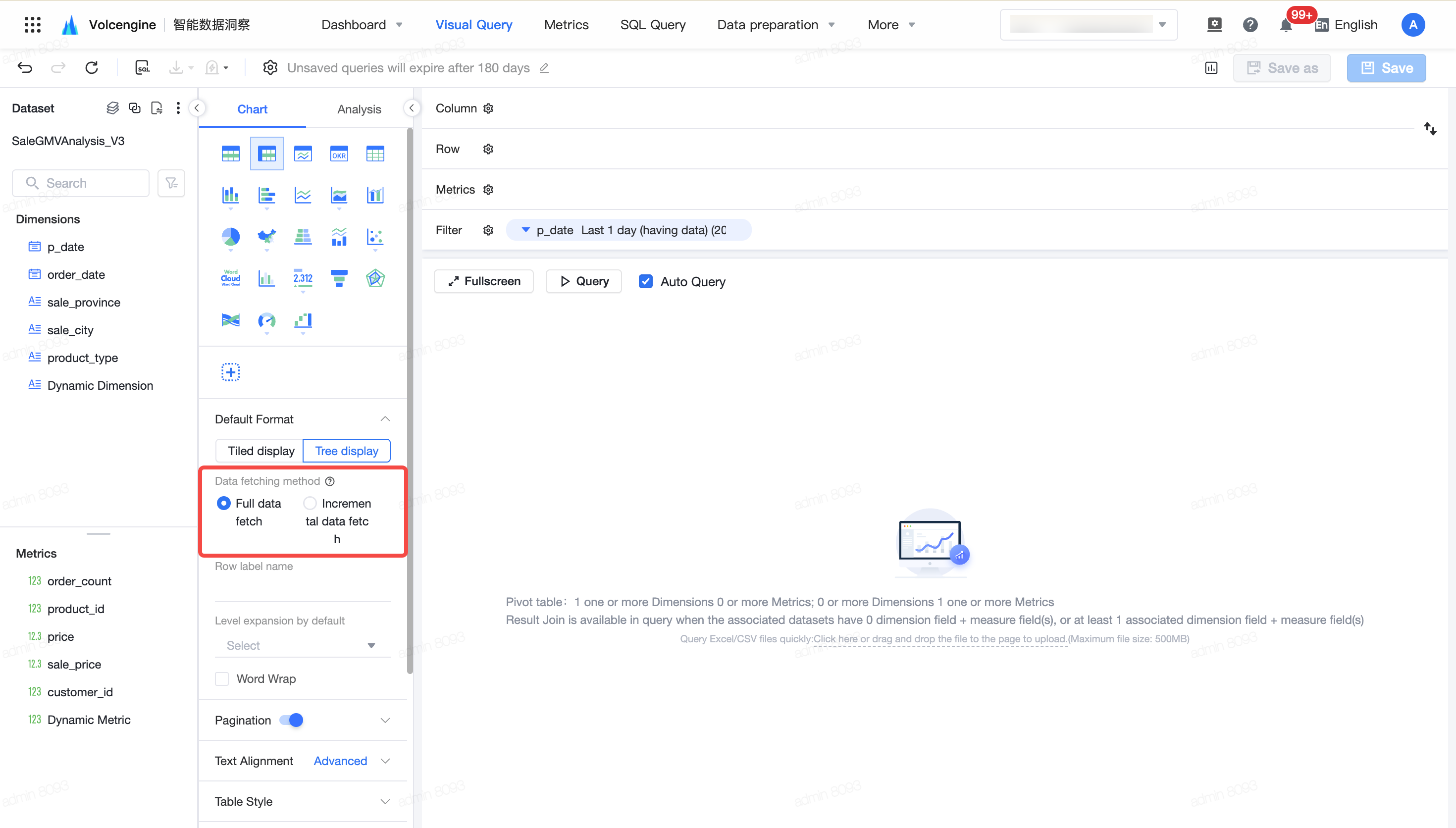The height and width of the screenshot is (828, 1456).
Task: Open the SQL view icon
Action: click(x=143, y=68)
